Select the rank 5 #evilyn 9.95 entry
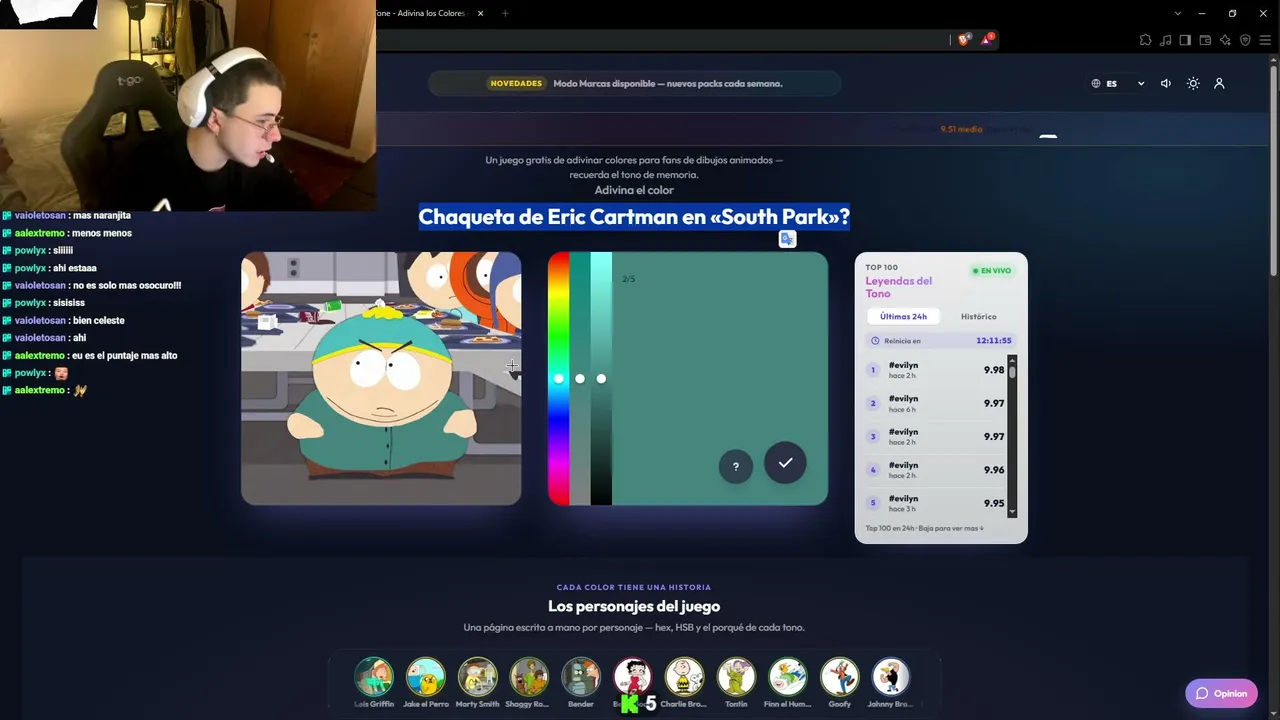Screen dimensions: 1280x720 coord(936,503)
